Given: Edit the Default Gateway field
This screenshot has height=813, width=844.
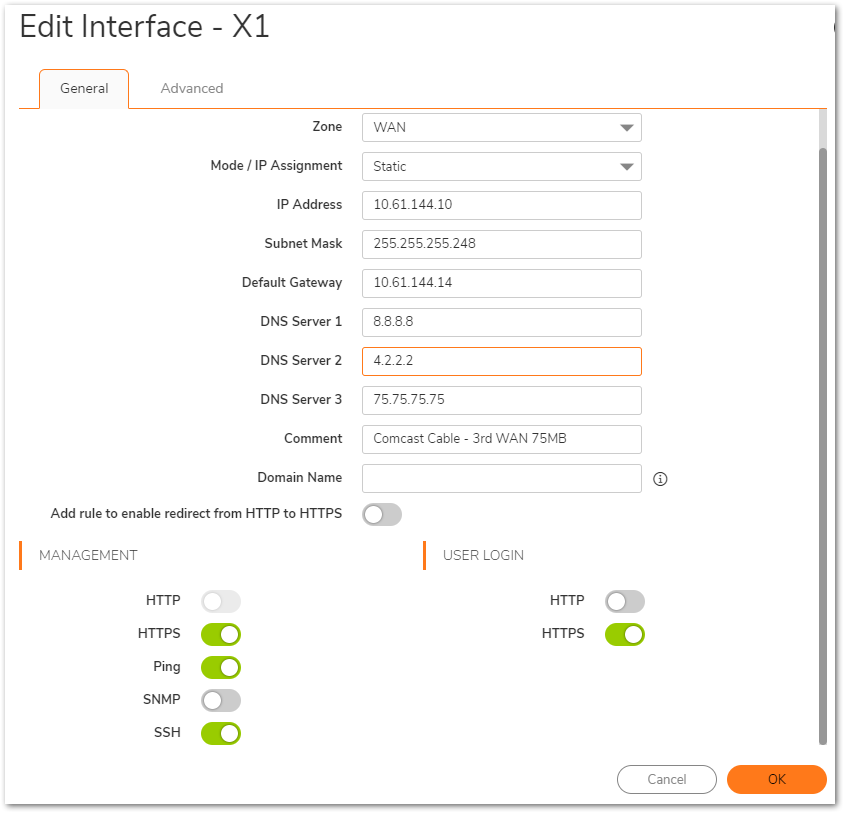Looking at the screenshot, I should [x=501, y=283].
